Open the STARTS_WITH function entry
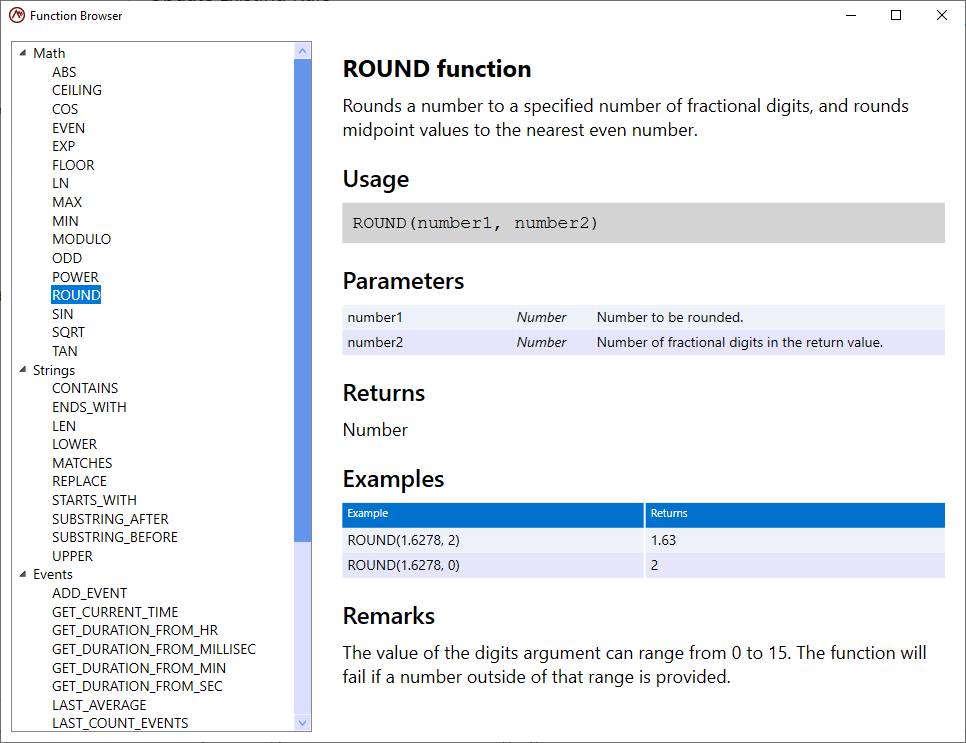Image resolution: width=966 pixels, height=743 pixels. coord(94,500)
